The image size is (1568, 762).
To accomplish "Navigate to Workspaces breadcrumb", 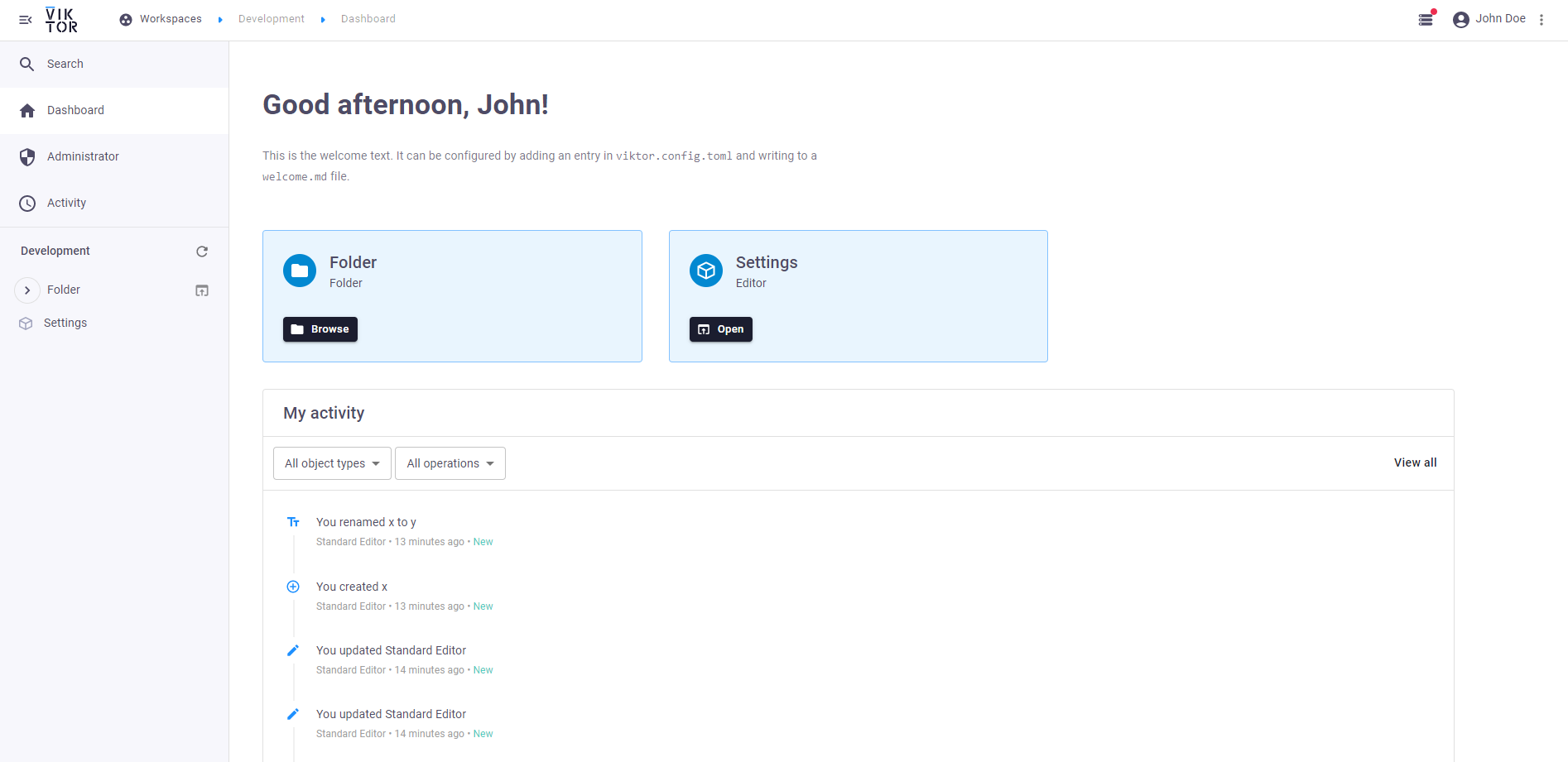I will click(170, 19).
